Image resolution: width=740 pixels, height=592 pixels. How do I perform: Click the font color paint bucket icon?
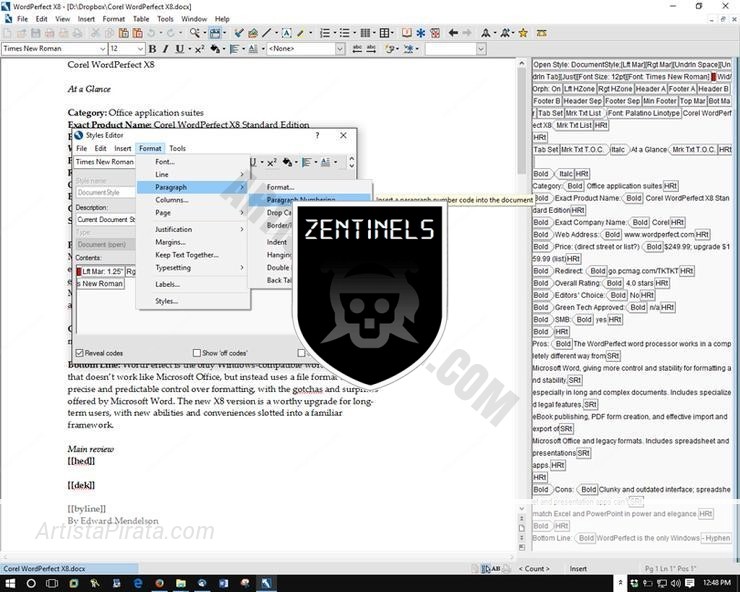pyautogui.click(x=215, y=49)
